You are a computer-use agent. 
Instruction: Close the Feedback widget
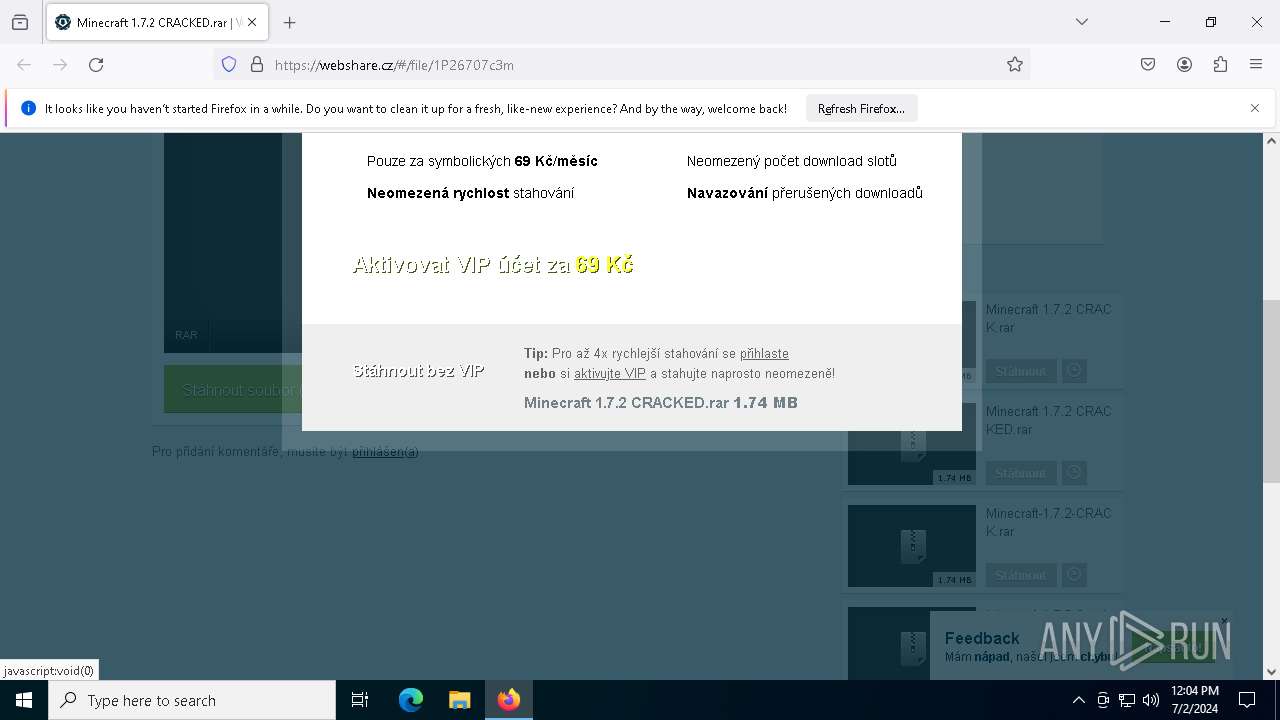(x=1223, y=621)
